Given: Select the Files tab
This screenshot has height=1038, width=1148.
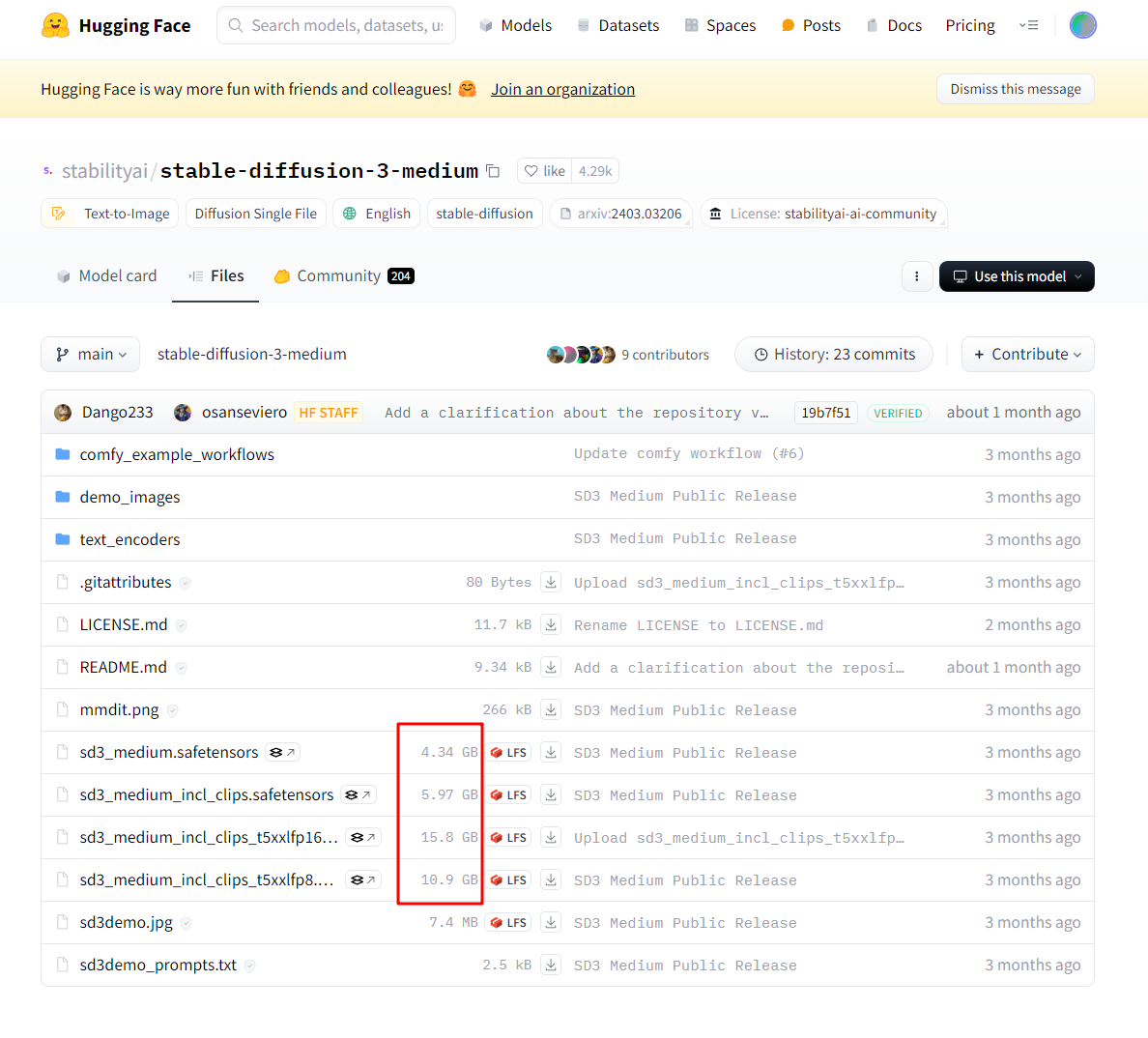Looking at the screenshot, I should tap(216, 276).
